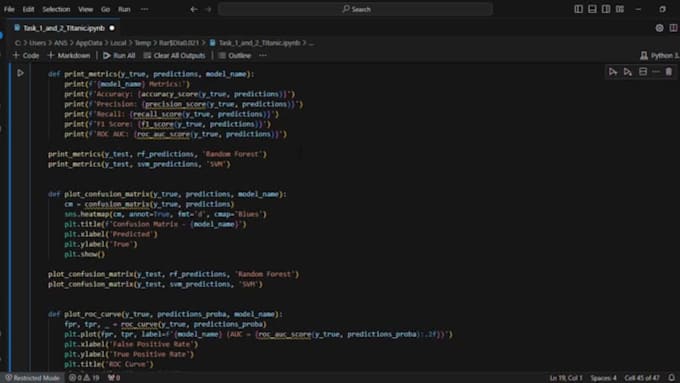
Task: Add a new Markdown cell
Action: (69, 56)
